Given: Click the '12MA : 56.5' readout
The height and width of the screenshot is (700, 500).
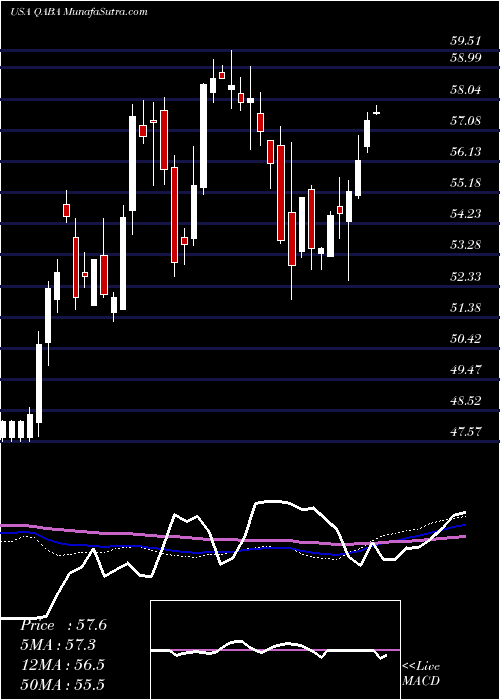Looking at the screenshot, I should [62, 664].
